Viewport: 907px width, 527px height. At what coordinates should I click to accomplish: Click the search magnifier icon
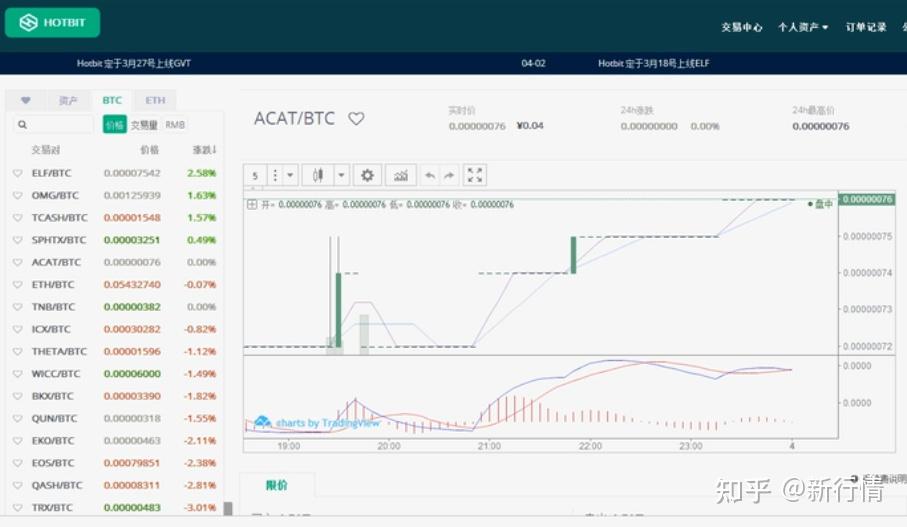[x=22, y=124]
